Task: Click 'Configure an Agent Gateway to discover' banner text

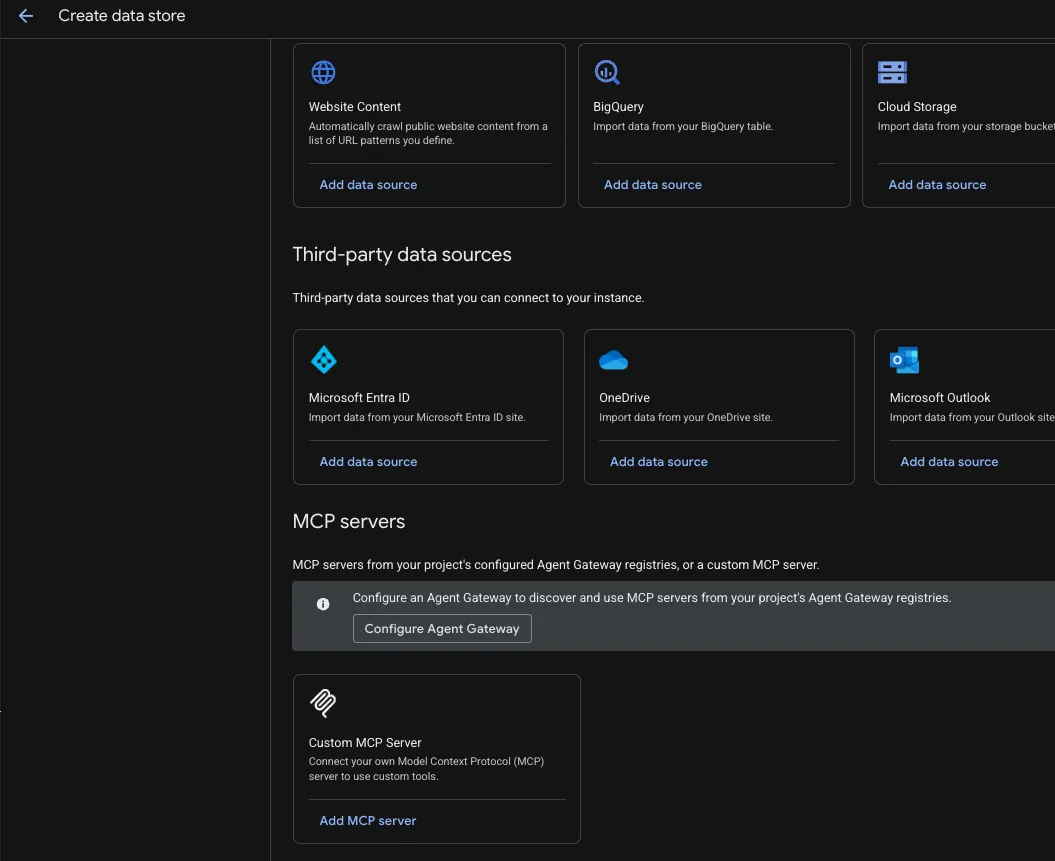Action: [x=652, y=597]
